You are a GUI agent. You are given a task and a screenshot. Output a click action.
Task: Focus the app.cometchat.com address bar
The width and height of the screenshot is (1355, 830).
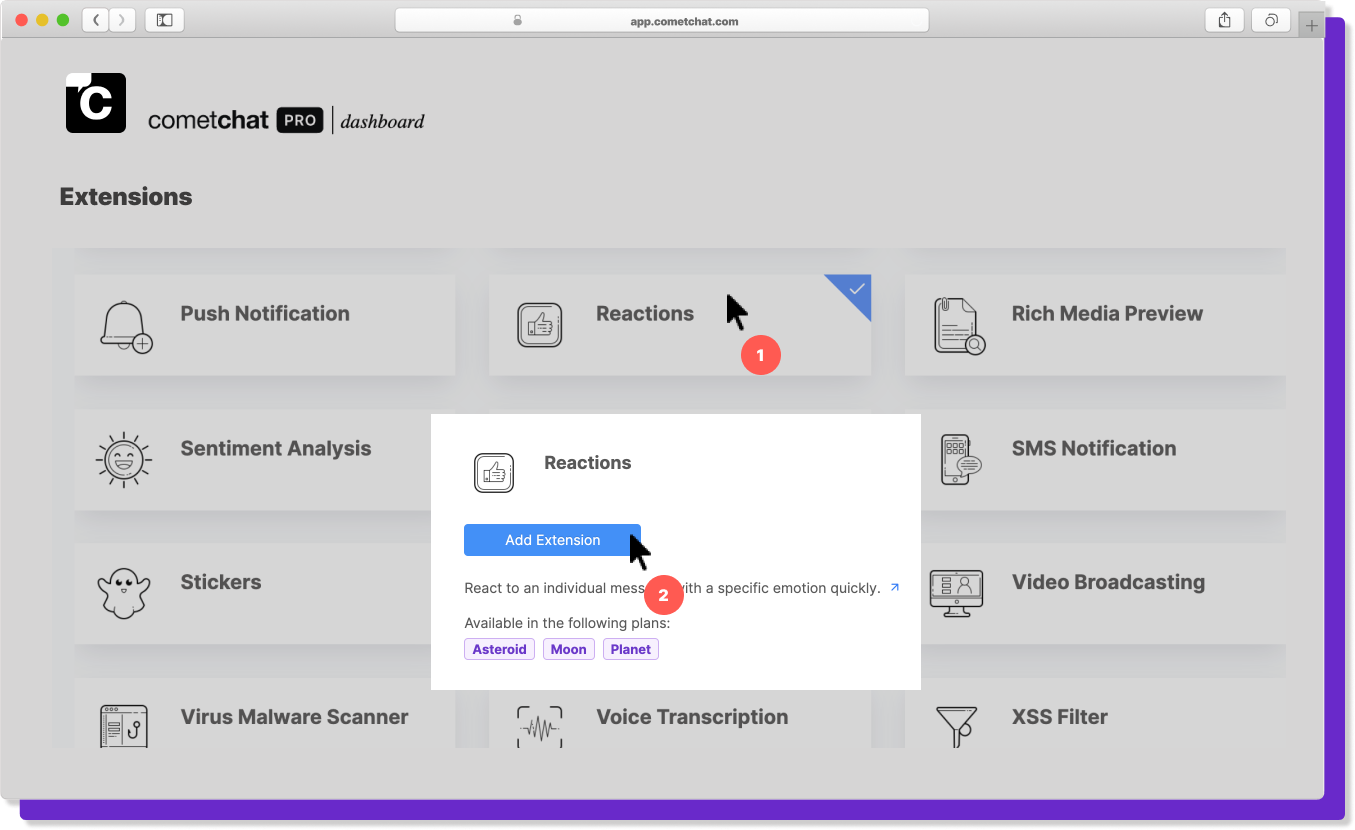[662, 20]
